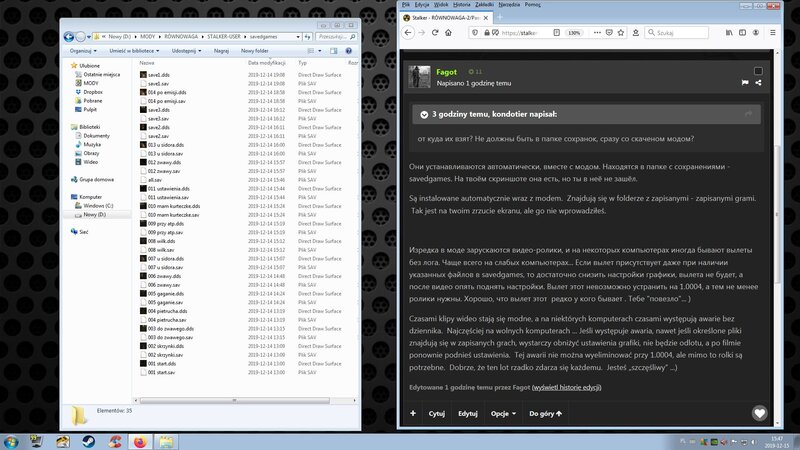Tick the post selection checkbox
The width and height of the screenshot is (800, 450).
coord(758,71)
